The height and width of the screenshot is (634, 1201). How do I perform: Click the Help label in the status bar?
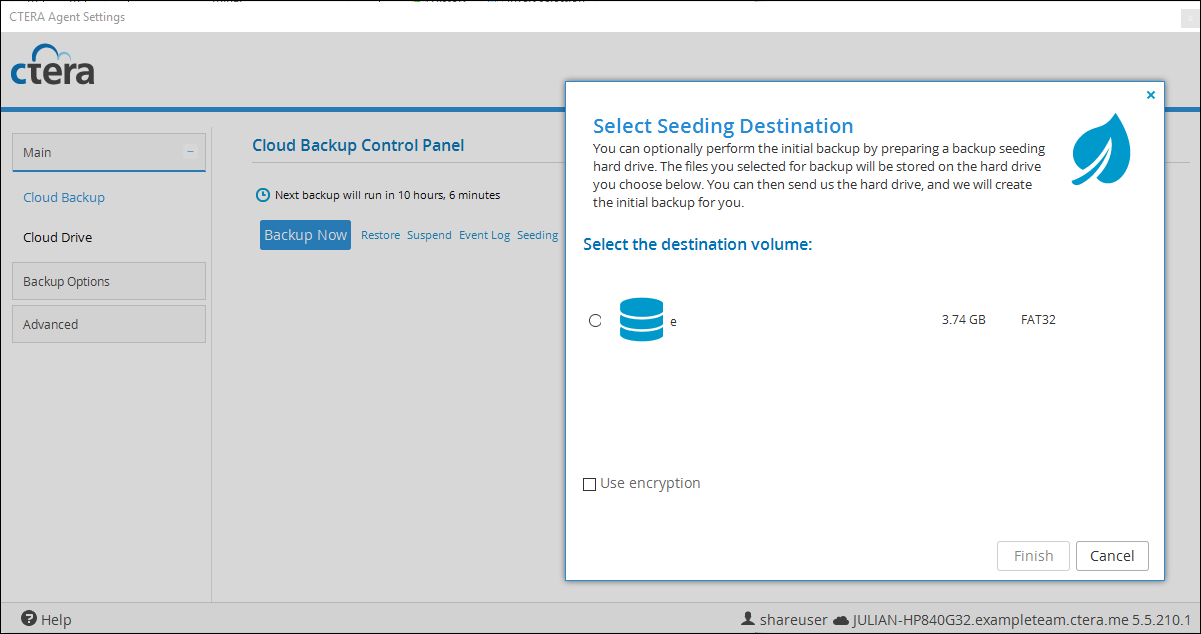pyautogui.click(x=56, y=620)
